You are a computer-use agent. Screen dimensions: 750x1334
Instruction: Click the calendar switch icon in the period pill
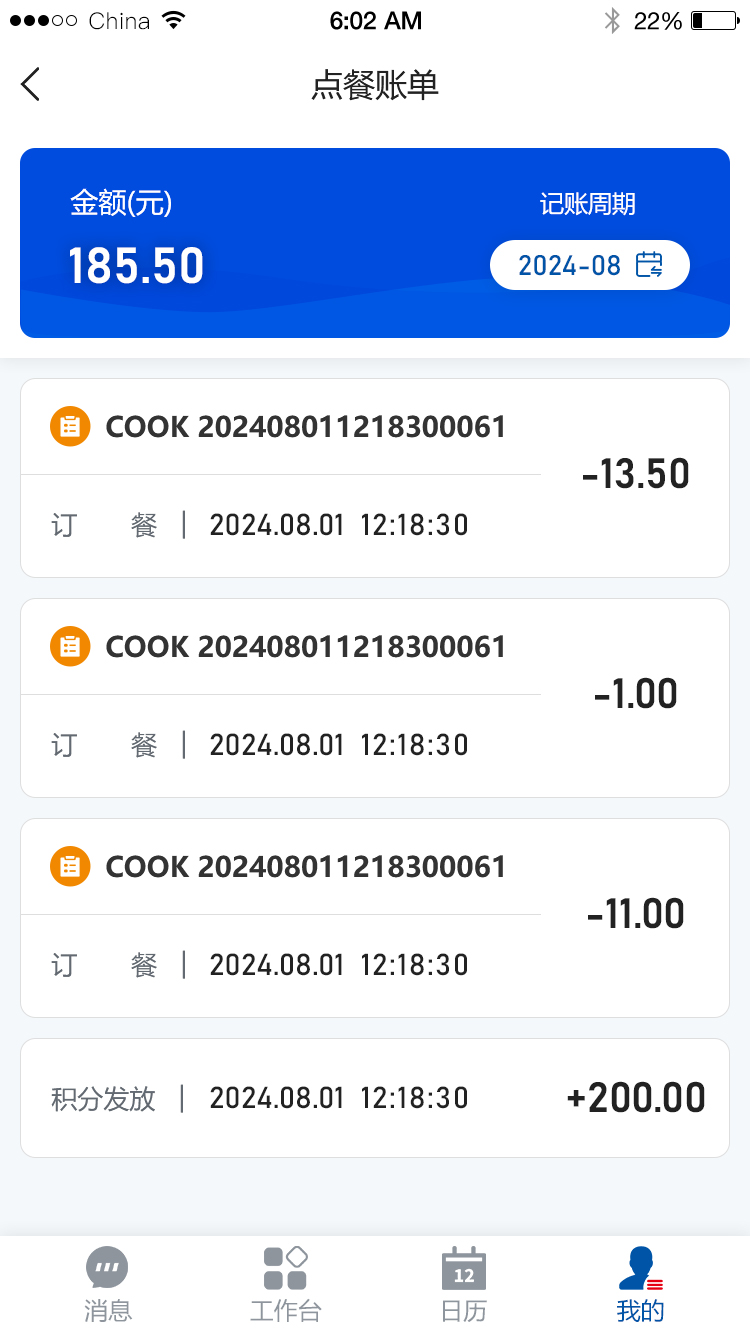point(649,265)
